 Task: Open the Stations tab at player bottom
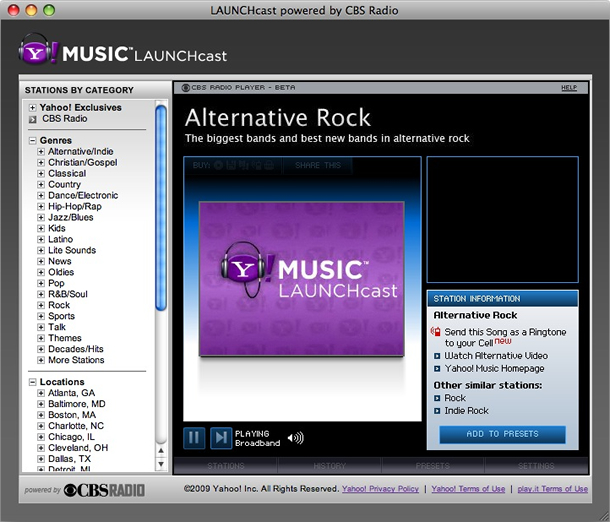226,466
